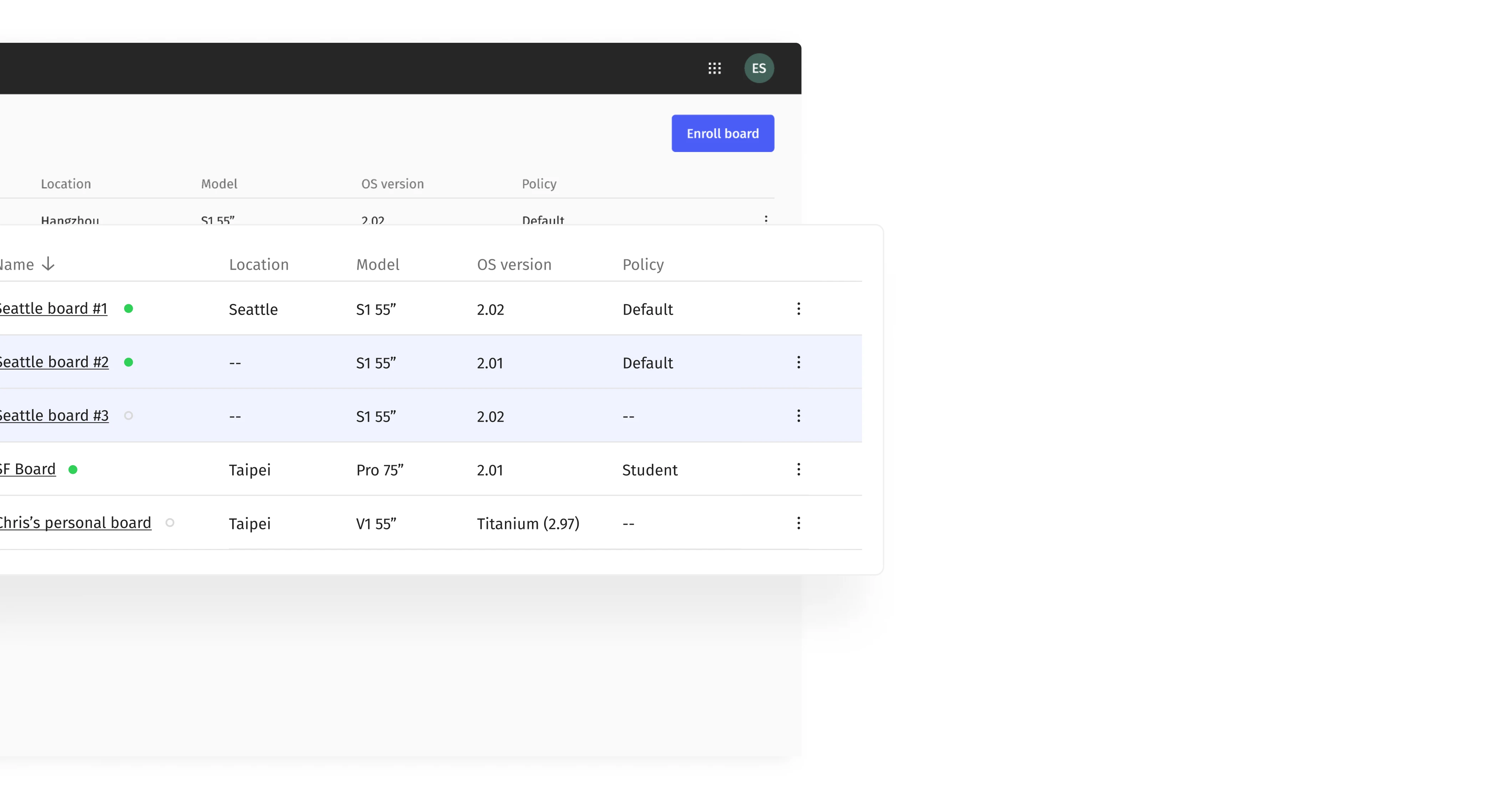Open the SF Board link
Image resolution: width=1512 pixels, height=799 pixels.
pyautogui.click(x=27, y=468)
